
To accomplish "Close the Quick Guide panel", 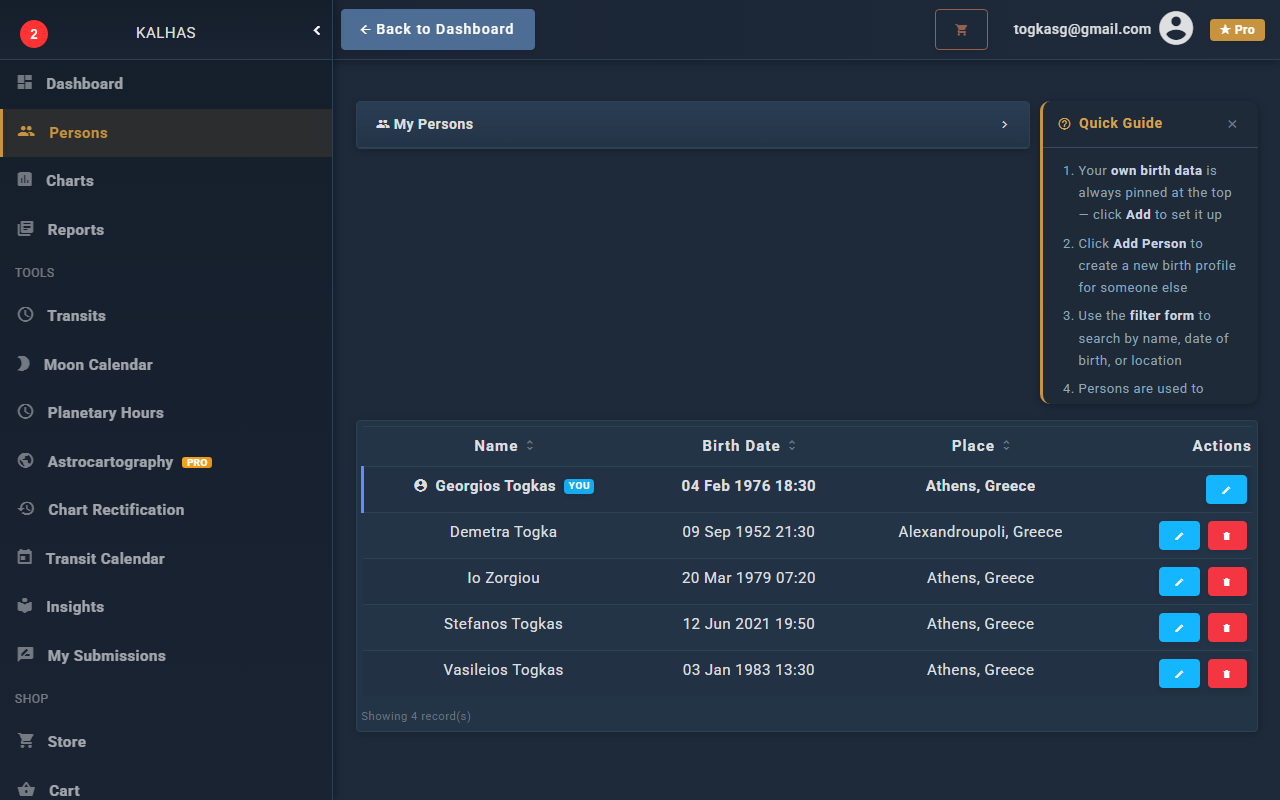I will [1232, 124].
